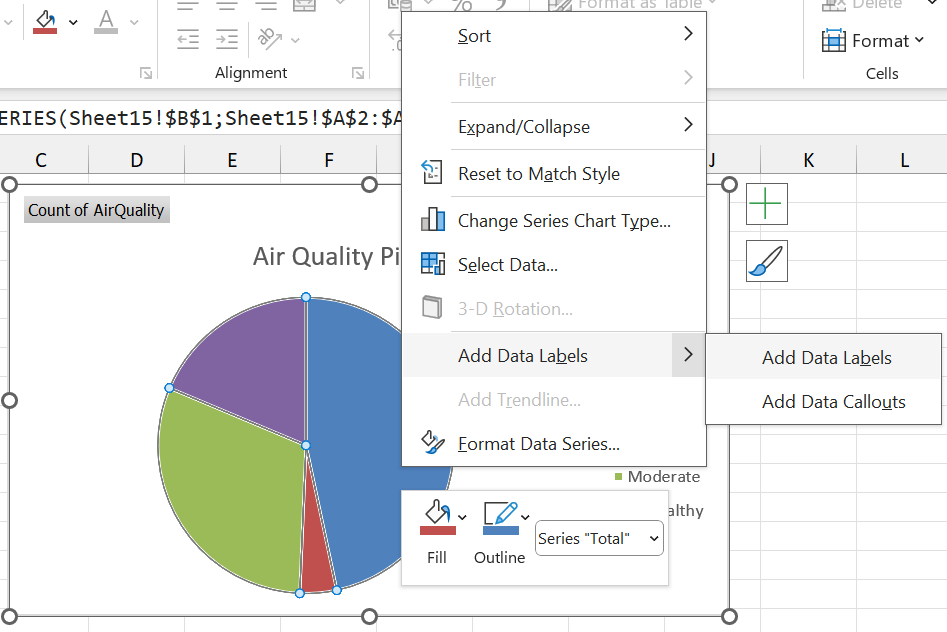Open the Series "Total" chart element dropdown
Viewport: 947px width, 632px height.
tap(599, 539)
